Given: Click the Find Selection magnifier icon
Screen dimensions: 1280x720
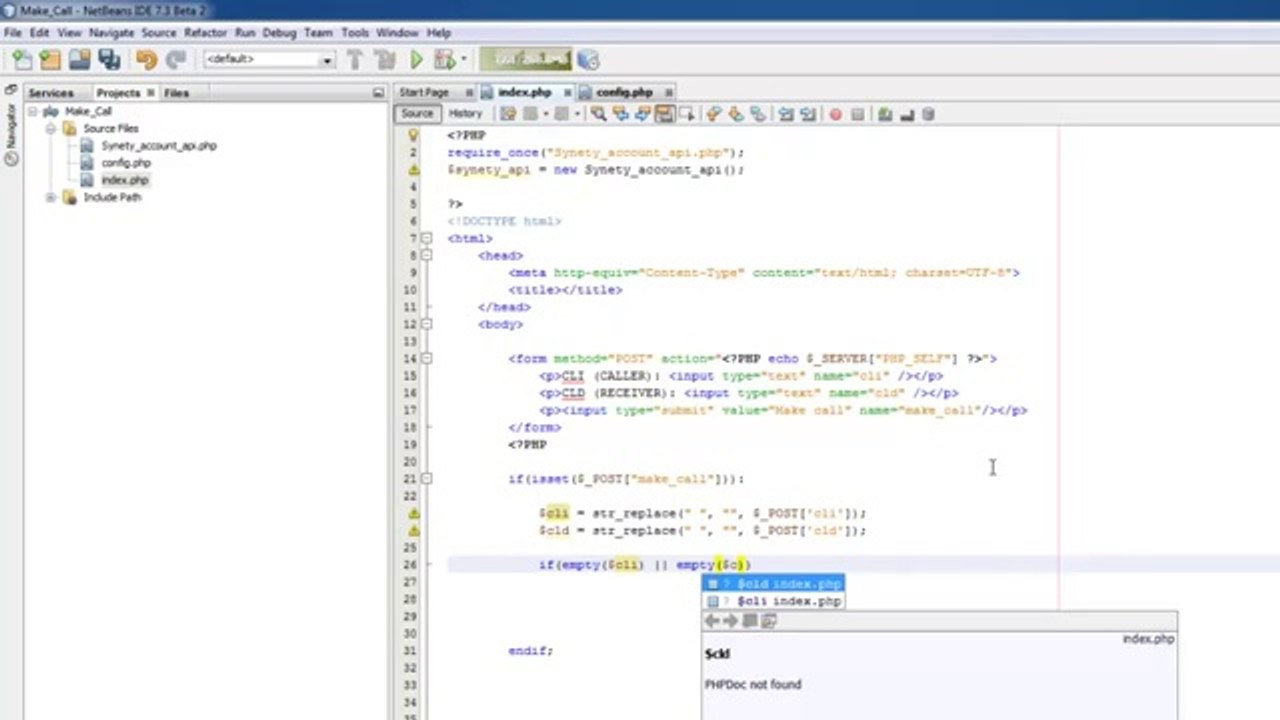Looking at the screenshot, I should 598,114.
